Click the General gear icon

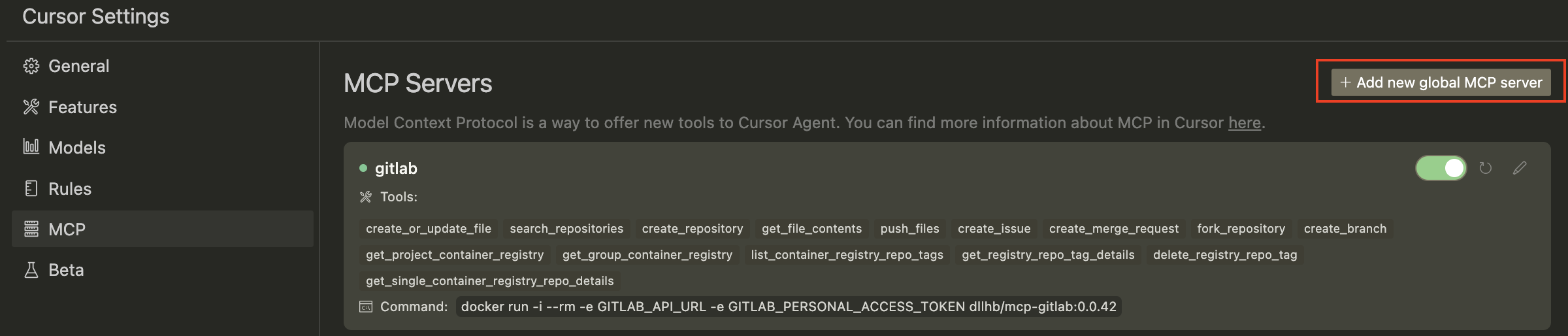[x=31, y=66]
